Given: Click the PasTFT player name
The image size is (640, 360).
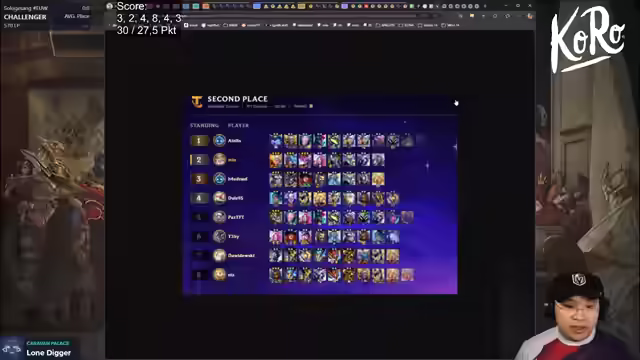Looking at the screenshot, I should (x=236, y=217).
